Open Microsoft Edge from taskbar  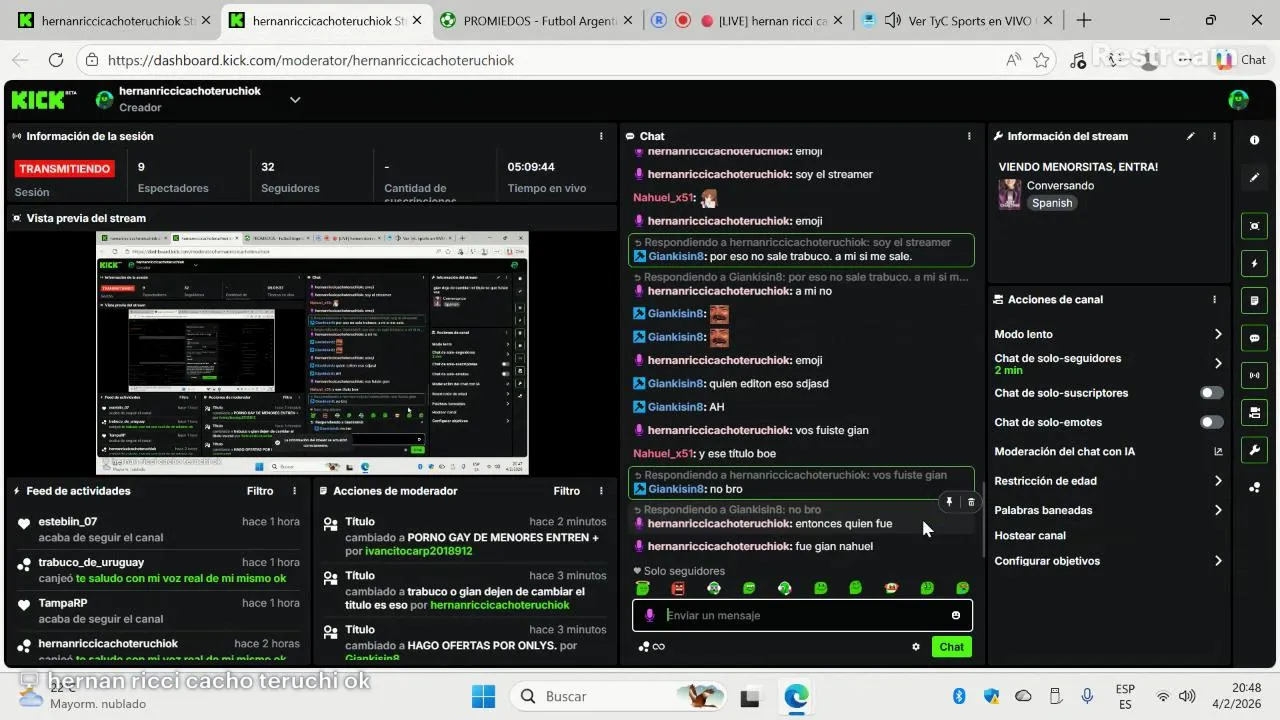coord(796,696)
